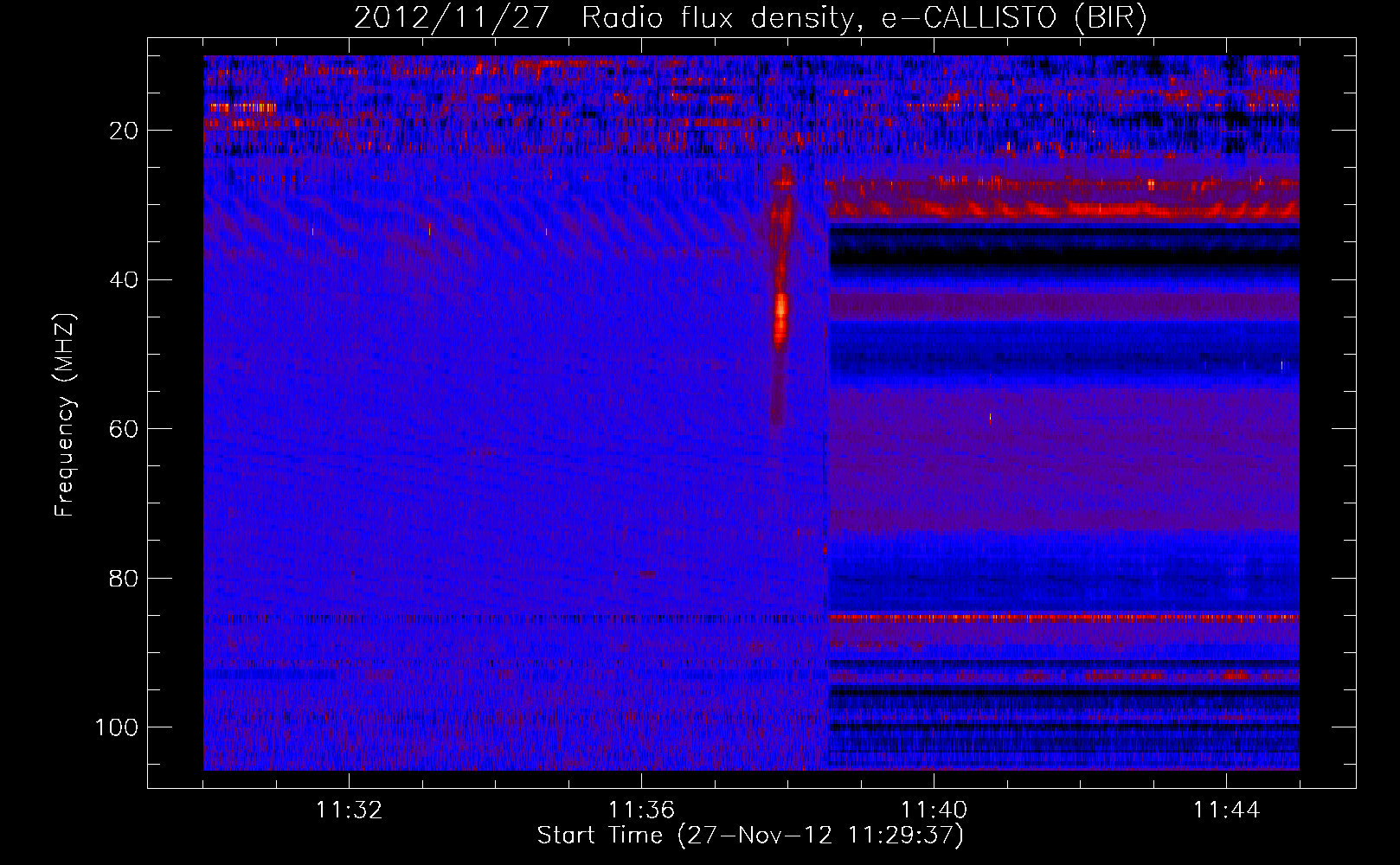
Task: Click the 40 MHz frequency tick label
Action: click(x=125, y=280)
